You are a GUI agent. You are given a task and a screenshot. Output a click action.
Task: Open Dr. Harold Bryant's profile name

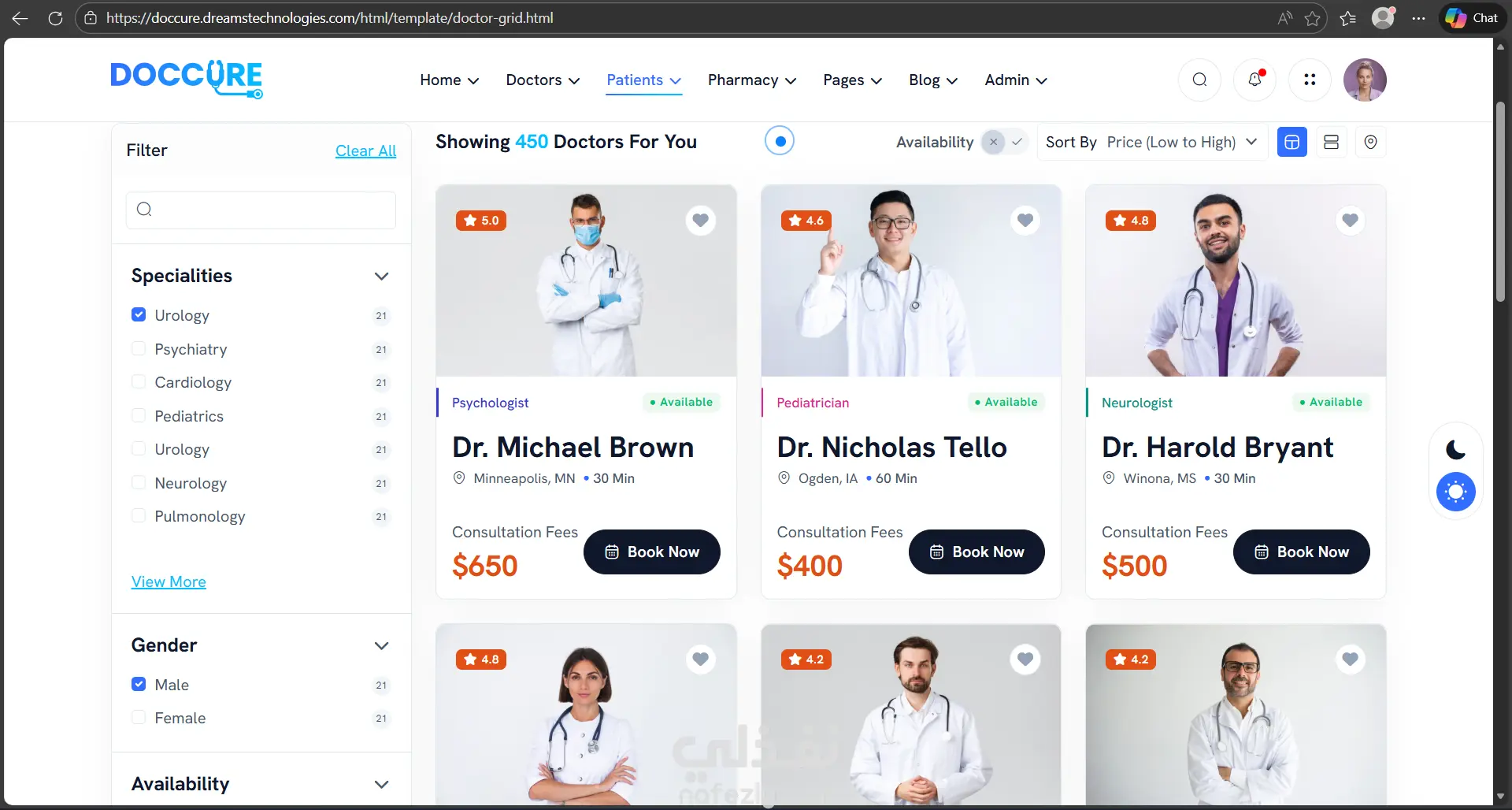[1217, 447]
